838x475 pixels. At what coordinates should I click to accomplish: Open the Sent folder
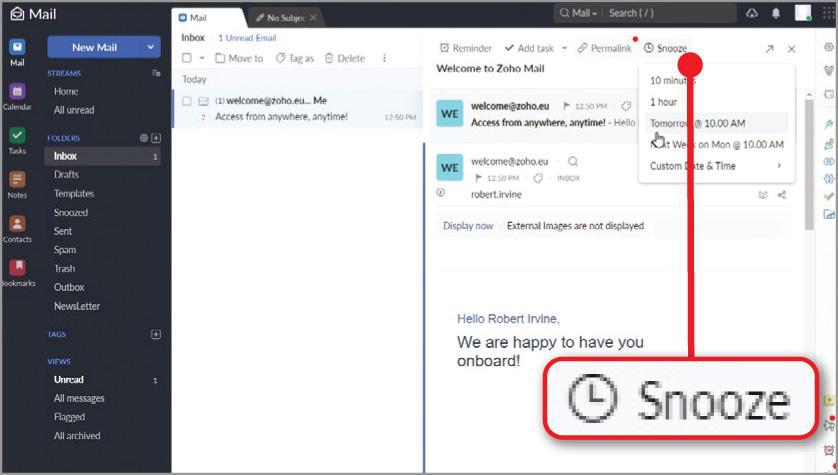63,231
